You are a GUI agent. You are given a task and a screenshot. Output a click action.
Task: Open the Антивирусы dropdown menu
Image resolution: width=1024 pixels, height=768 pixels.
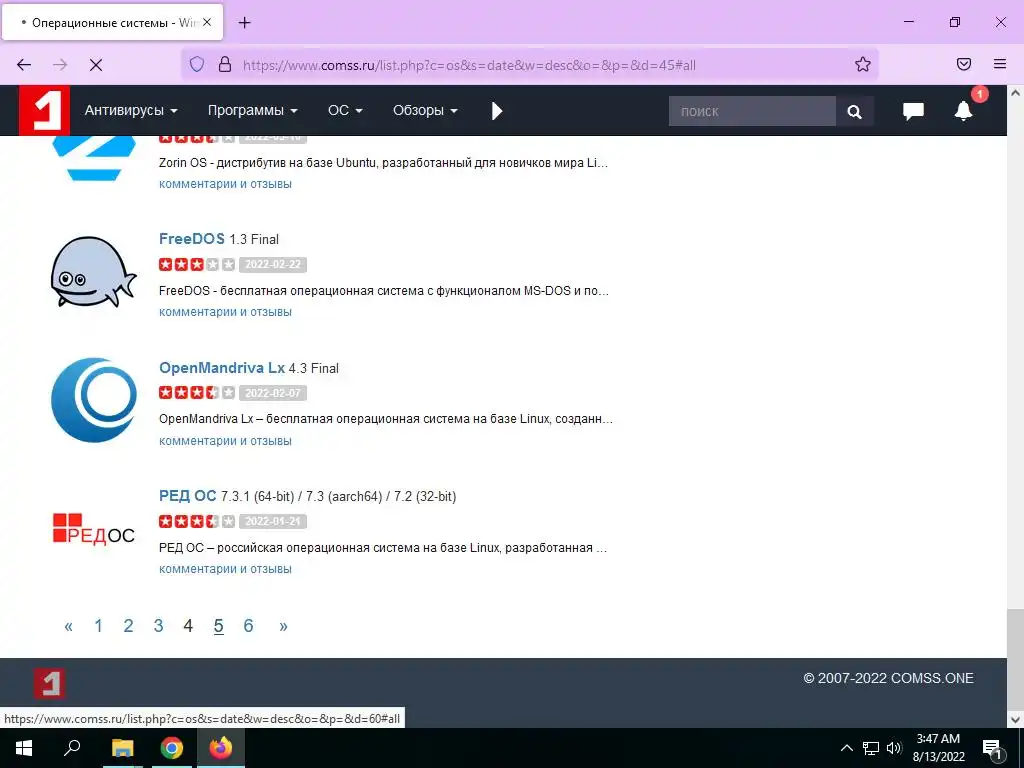tap(131, 110)
